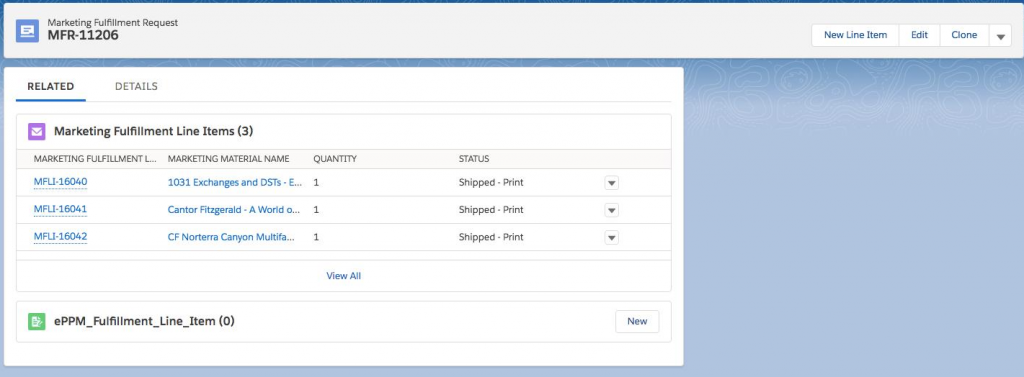The image size is (1024, 377).
Task: Expand row actions for MFLI-16041
Action: pos(611,210)
